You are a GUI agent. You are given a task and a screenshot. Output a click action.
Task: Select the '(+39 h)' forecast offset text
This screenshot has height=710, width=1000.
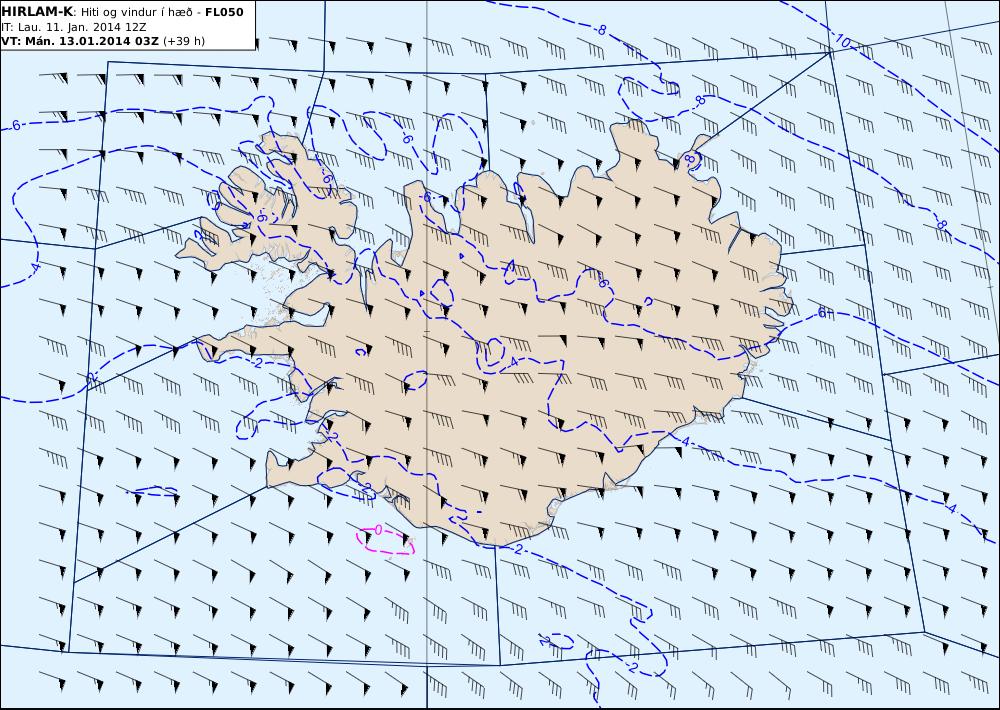point(184,41)
